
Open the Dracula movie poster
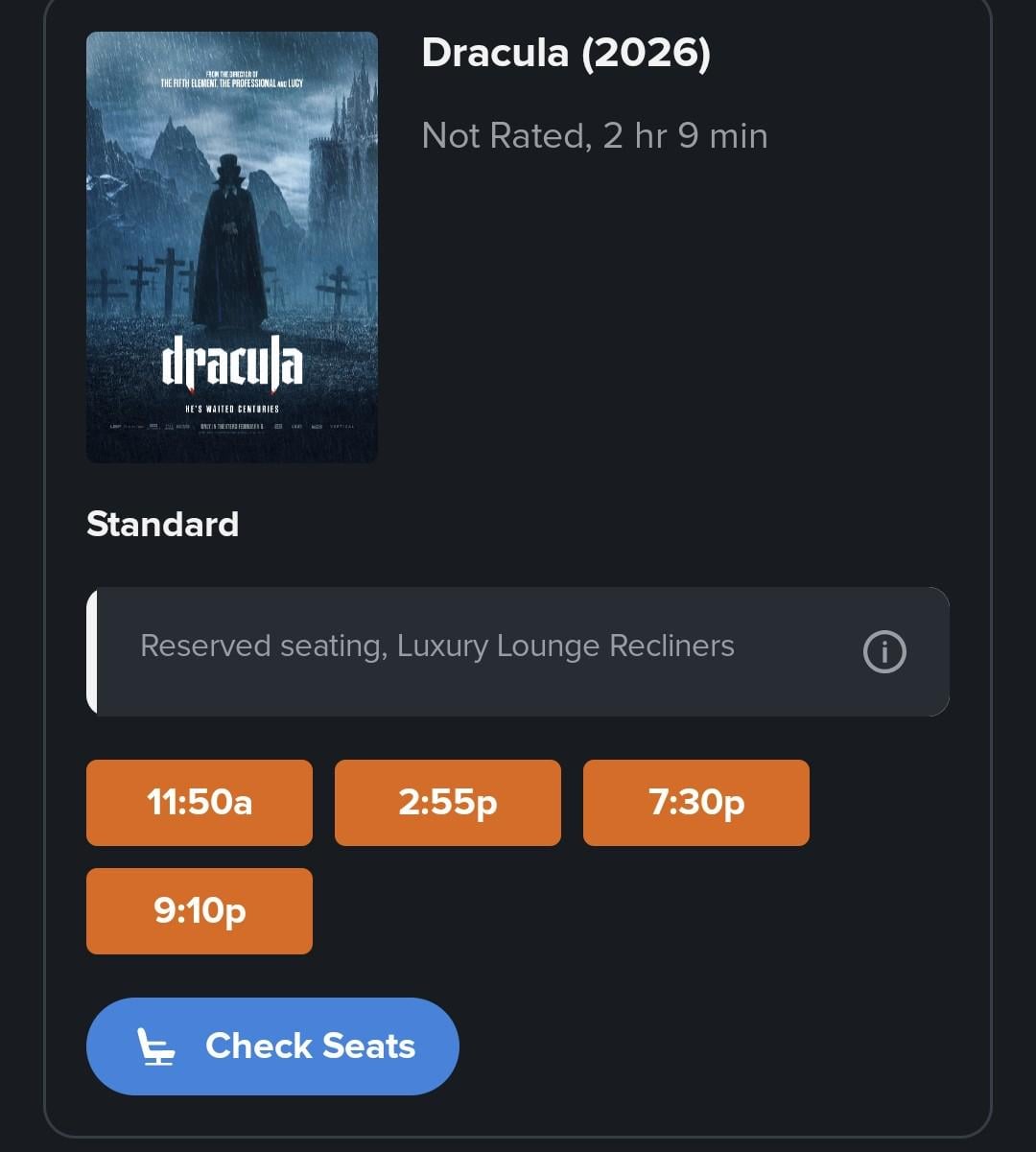point(232,247)
